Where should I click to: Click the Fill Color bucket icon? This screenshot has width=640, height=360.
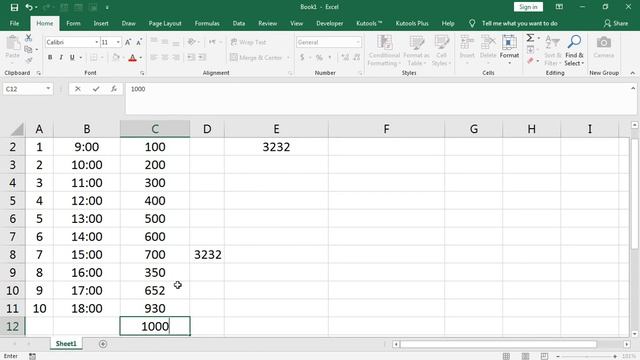(116, 58)
